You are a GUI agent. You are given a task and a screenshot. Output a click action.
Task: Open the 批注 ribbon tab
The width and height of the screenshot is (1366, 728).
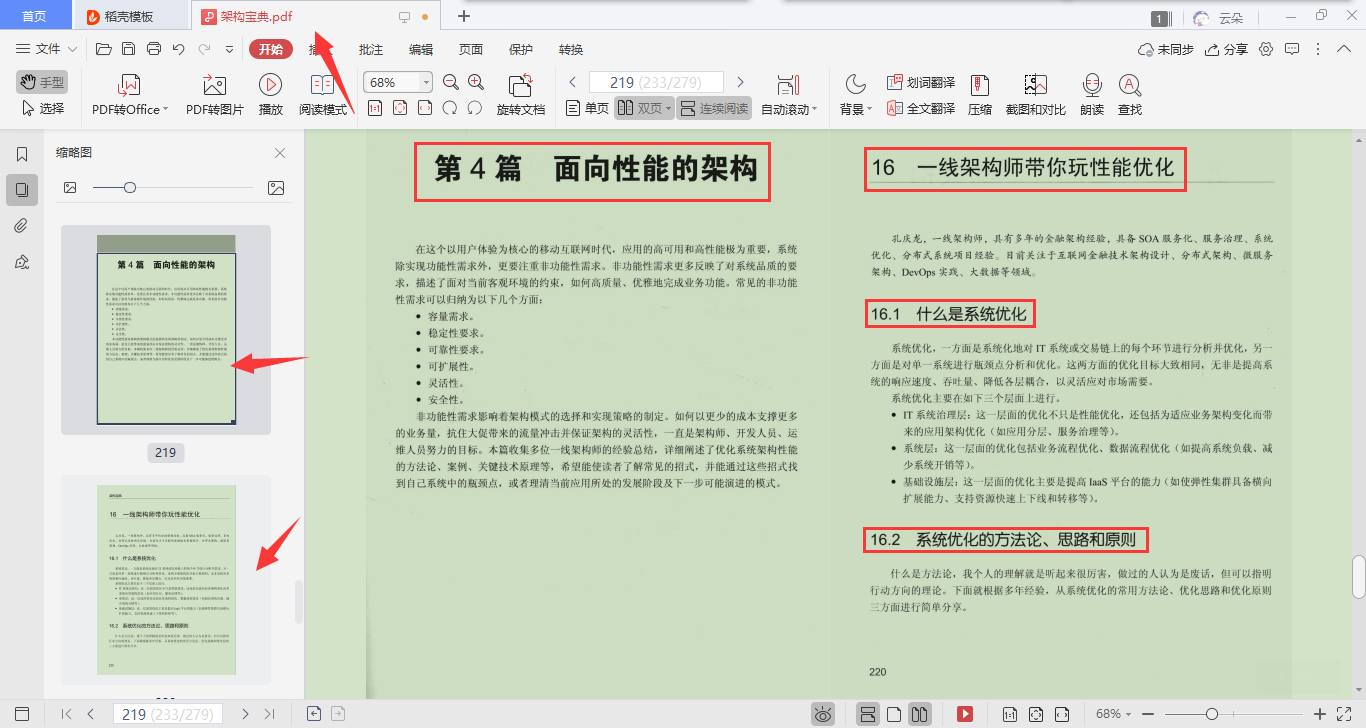(x=371, y=49)
